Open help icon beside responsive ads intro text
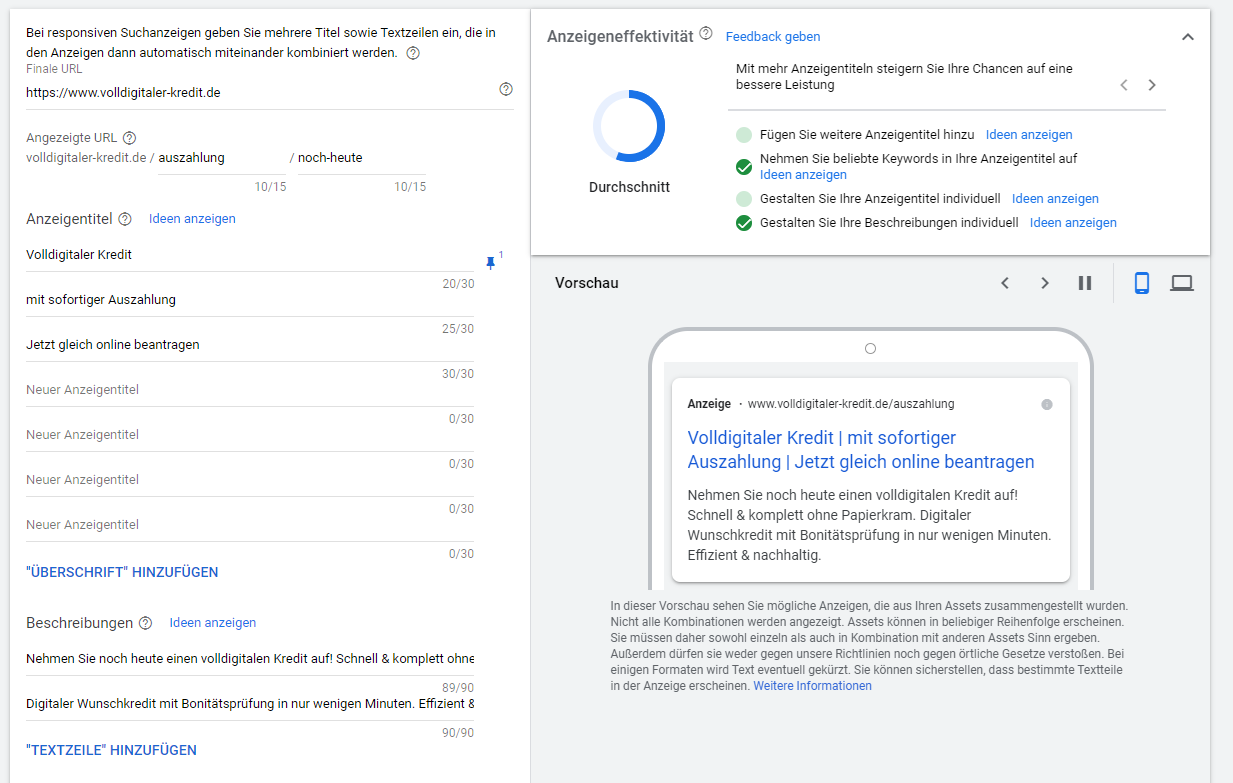 coord(413,53)
